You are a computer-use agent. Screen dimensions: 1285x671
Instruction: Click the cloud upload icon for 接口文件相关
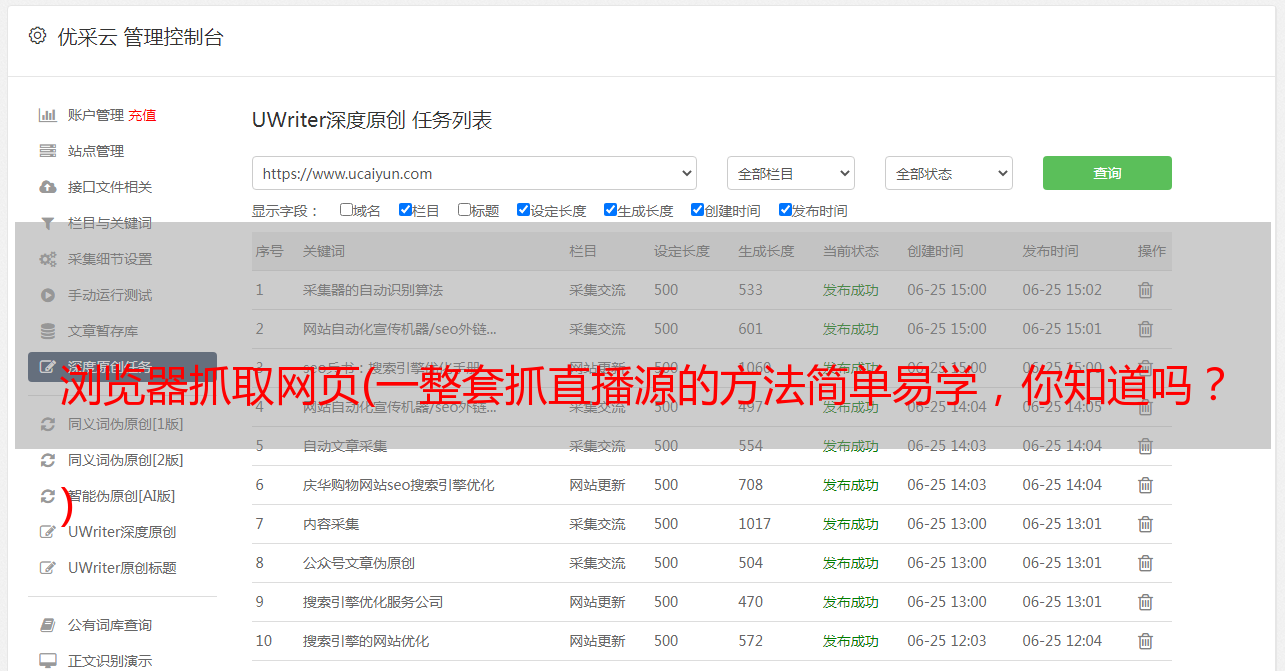point(47,187)
